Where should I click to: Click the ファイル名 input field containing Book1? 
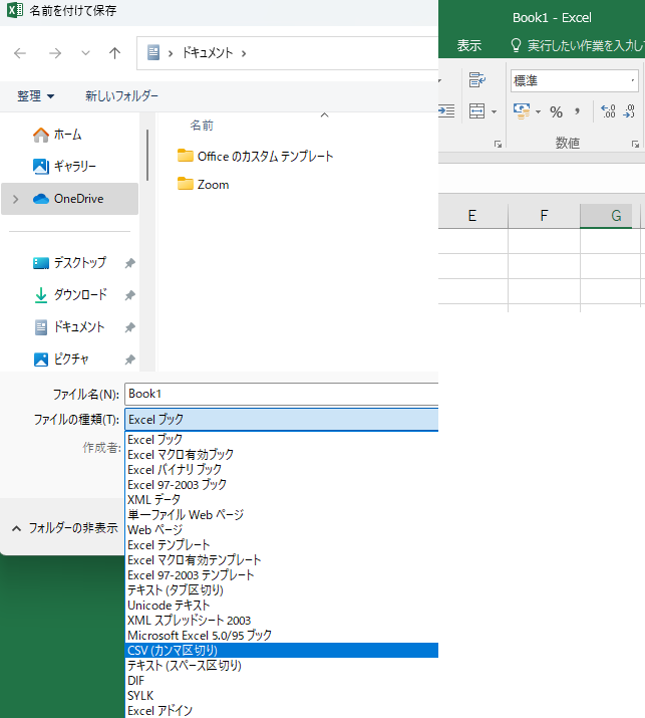point(281,394)
